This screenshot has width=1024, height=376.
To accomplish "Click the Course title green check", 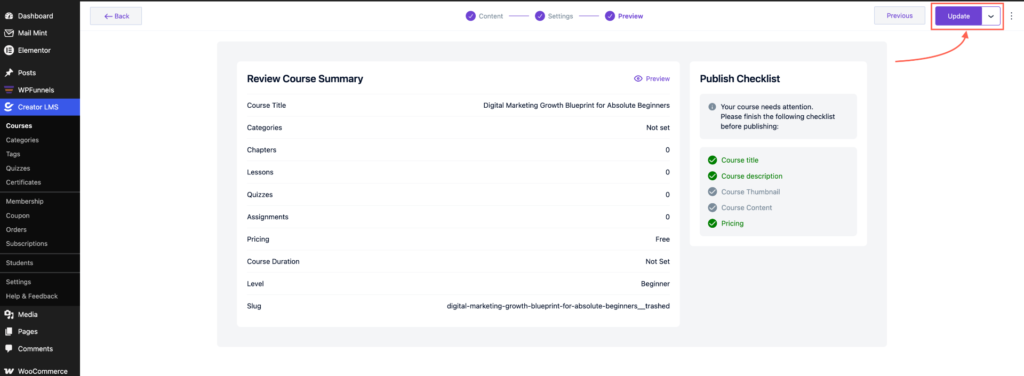I will coord(712,160).
